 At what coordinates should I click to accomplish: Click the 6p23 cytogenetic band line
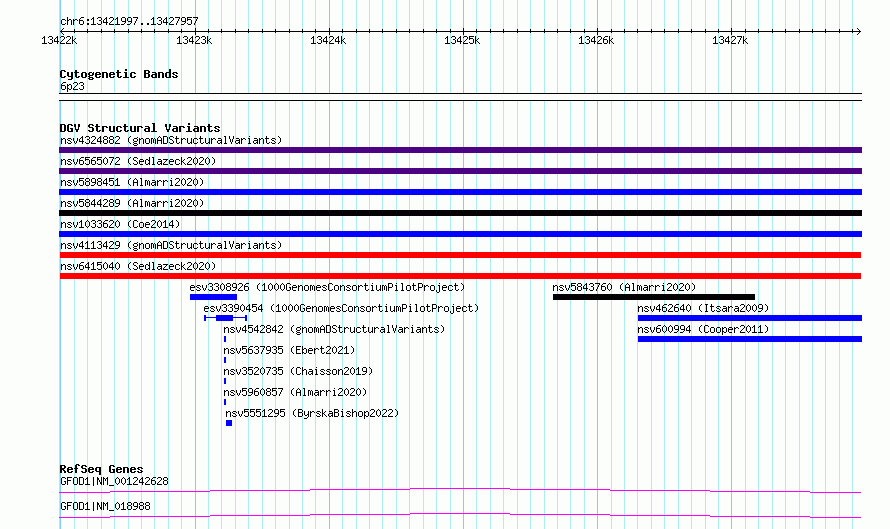(460, 97)
